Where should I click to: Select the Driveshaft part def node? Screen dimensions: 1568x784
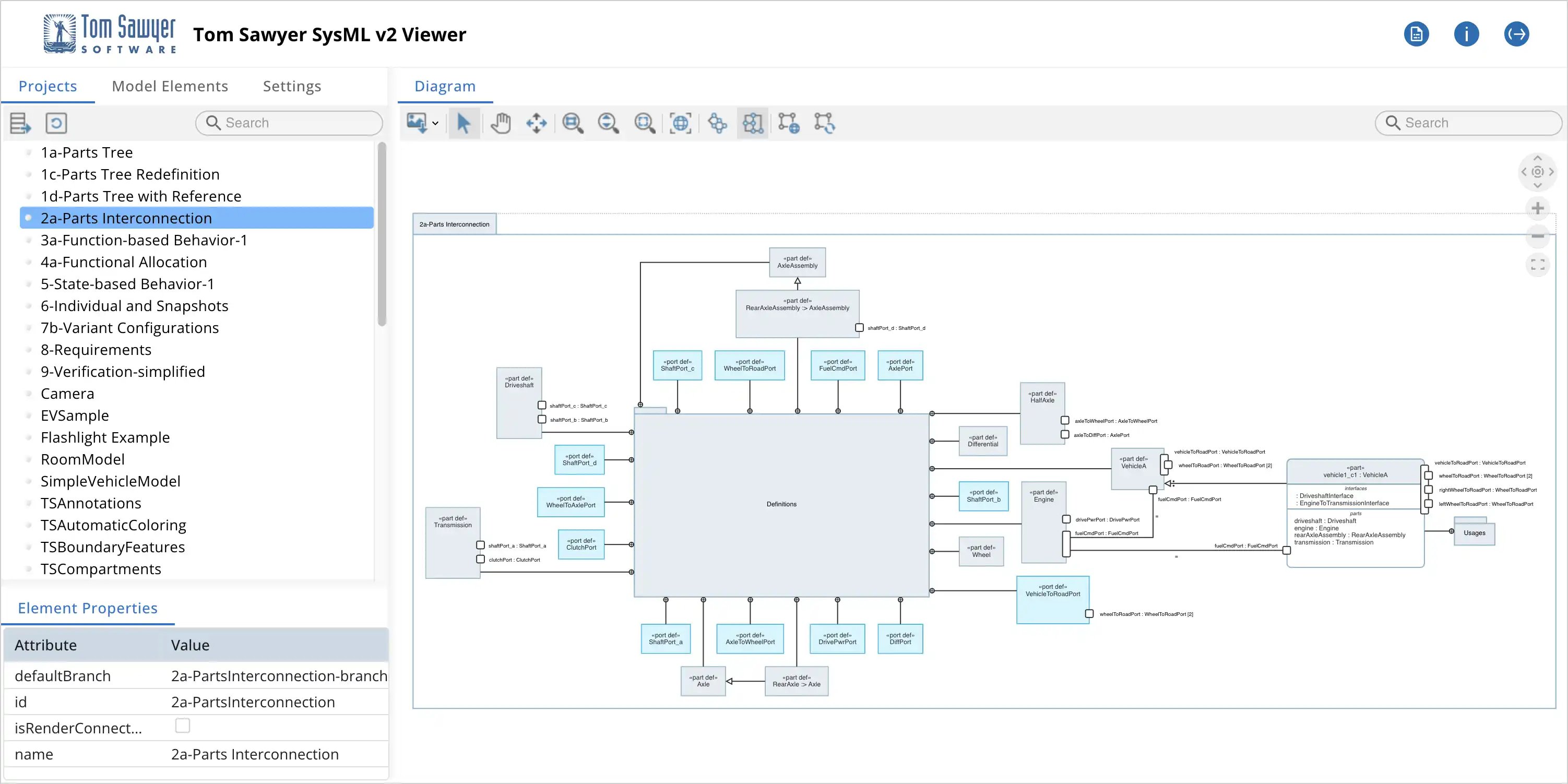tap(519, 403)
